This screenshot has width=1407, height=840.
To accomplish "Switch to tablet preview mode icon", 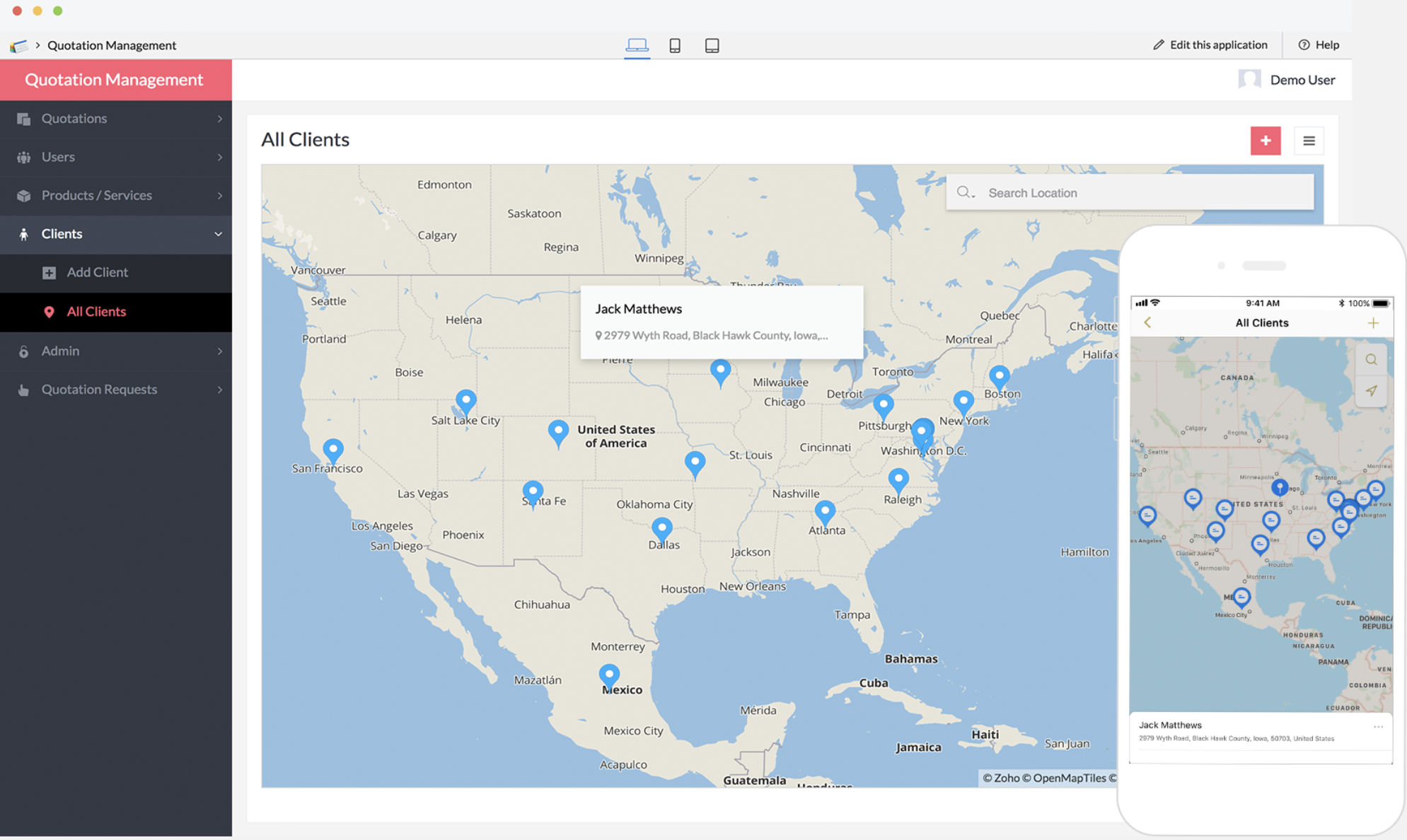I will tap(712, 45).
